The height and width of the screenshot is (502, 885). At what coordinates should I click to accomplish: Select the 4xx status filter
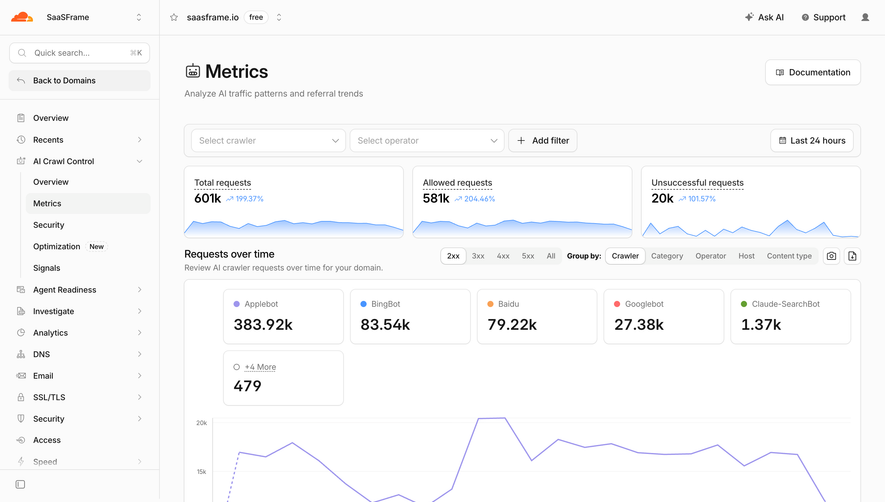pos(503,256)
